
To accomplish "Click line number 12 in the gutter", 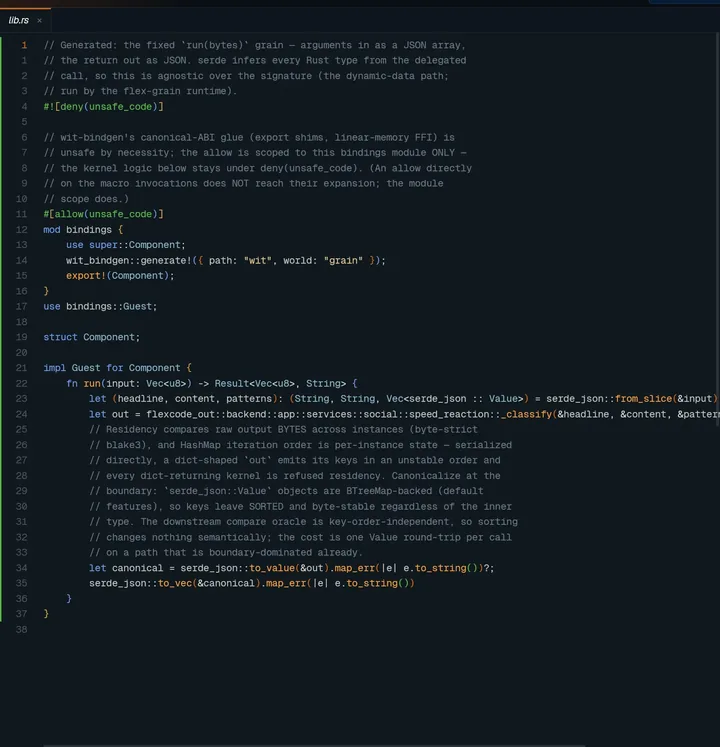I will tap(21, 230).
